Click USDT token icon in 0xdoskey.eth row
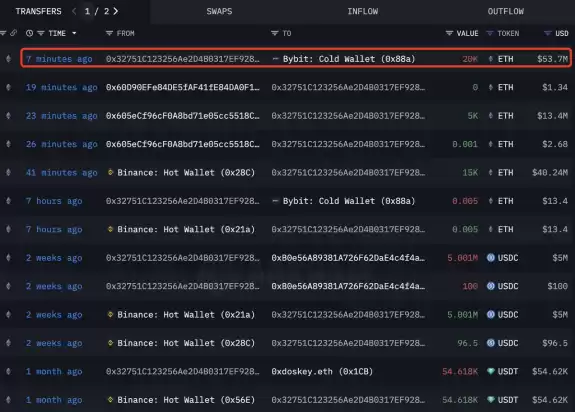This screenshot has height=412, width=575. (x=491, y=371)
